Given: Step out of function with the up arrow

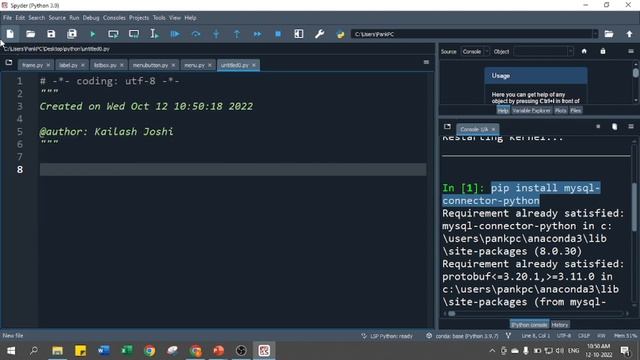Looking at the screenshot, I should click(237, 34).
